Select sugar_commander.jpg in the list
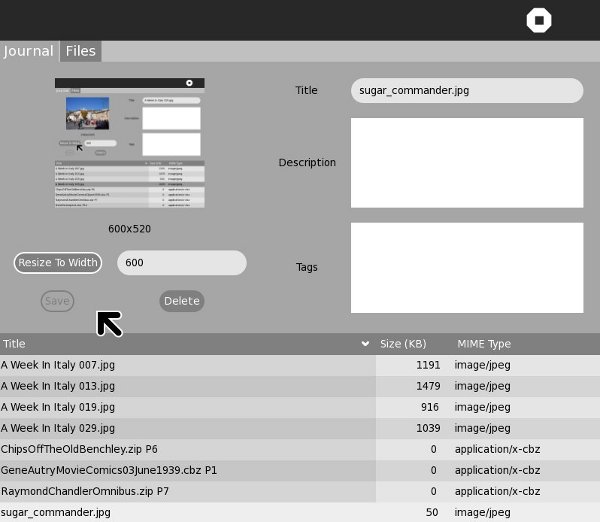This screenshot has height=522, width=600. coord(55,512)
